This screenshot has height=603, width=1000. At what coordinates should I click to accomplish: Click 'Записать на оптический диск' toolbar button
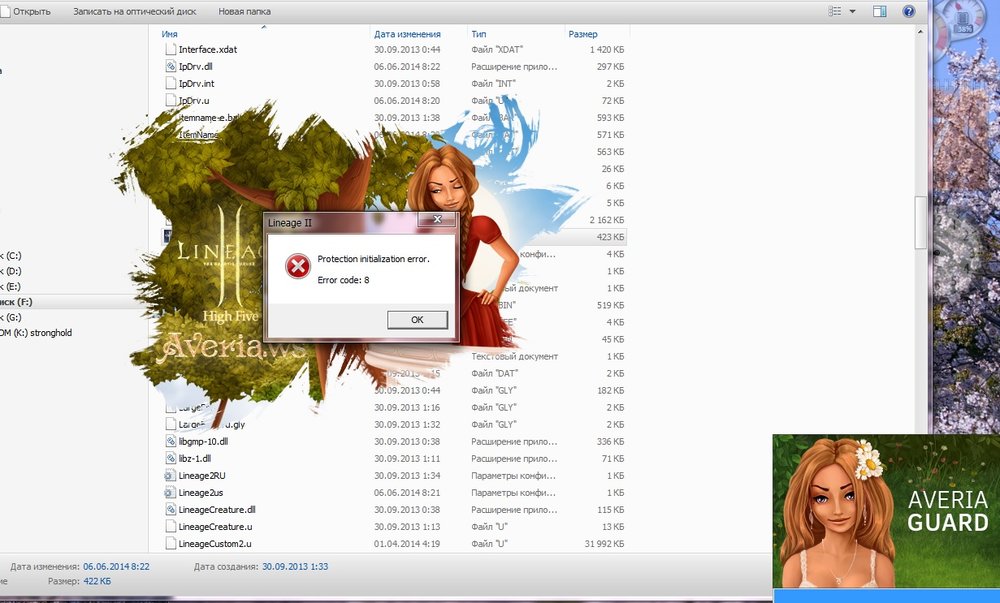135,11
